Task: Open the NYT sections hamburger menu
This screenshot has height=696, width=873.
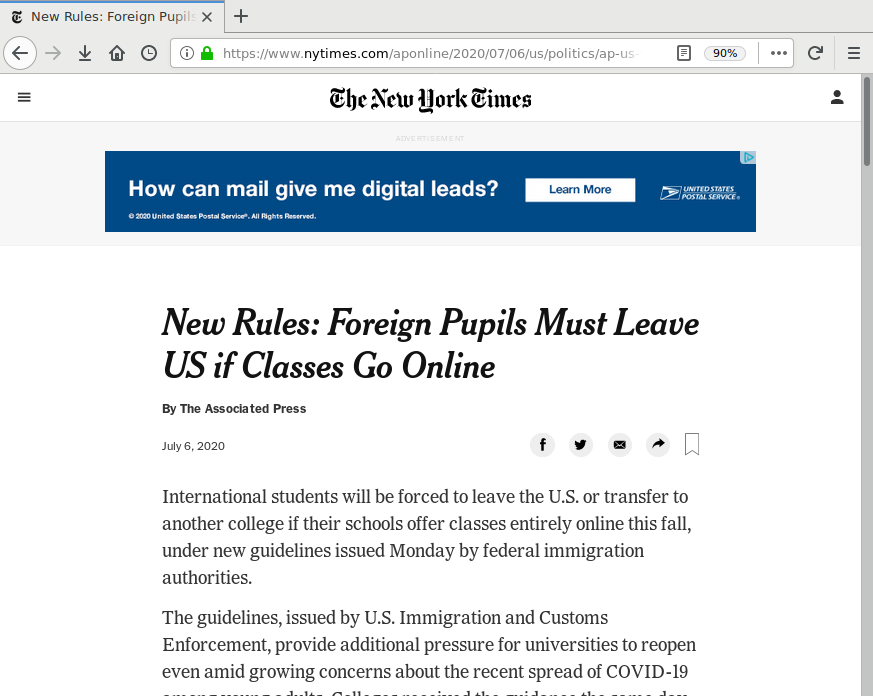Action: [24, 97]
